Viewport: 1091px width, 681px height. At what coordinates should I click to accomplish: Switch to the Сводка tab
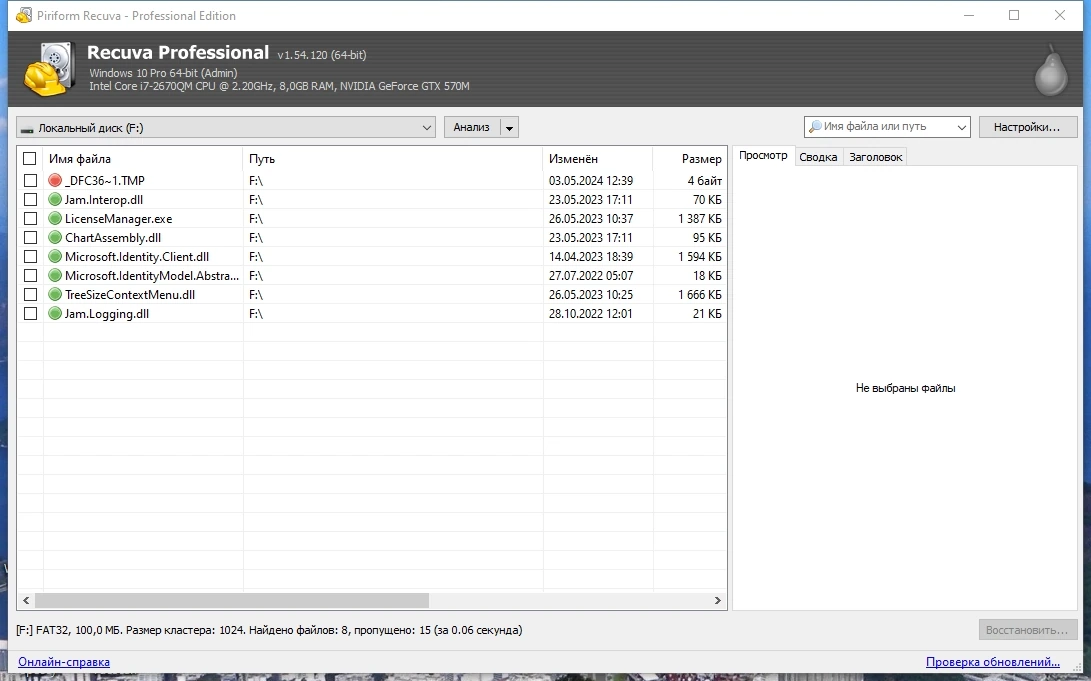(x=818, y=157)
